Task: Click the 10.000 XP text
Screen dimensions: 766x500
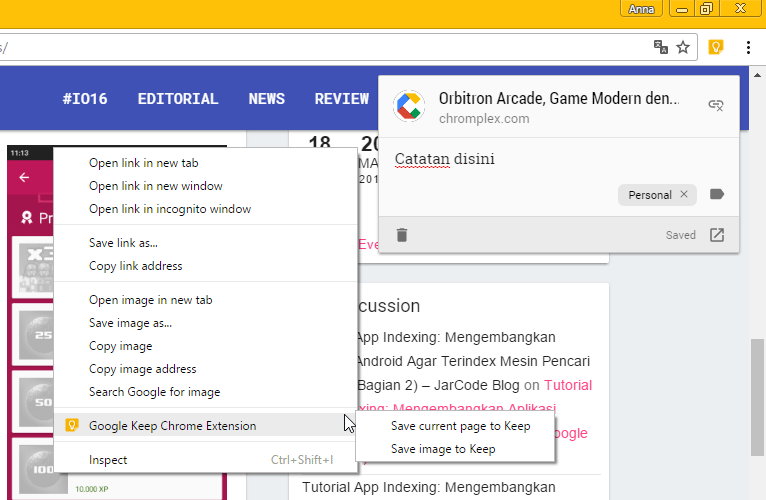Action: 92,489
